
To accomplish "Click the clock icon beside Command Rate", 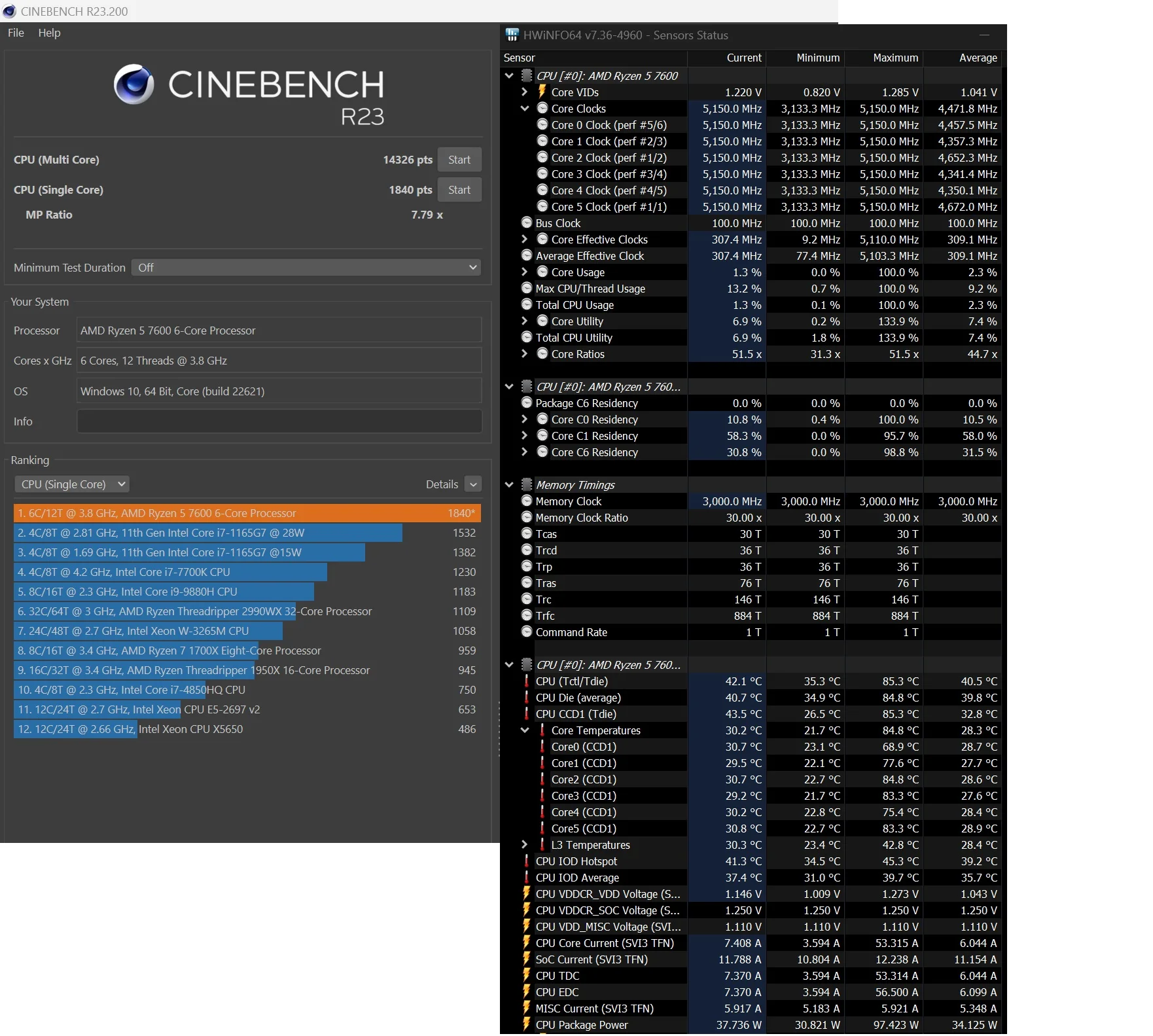I will point(527,632).
